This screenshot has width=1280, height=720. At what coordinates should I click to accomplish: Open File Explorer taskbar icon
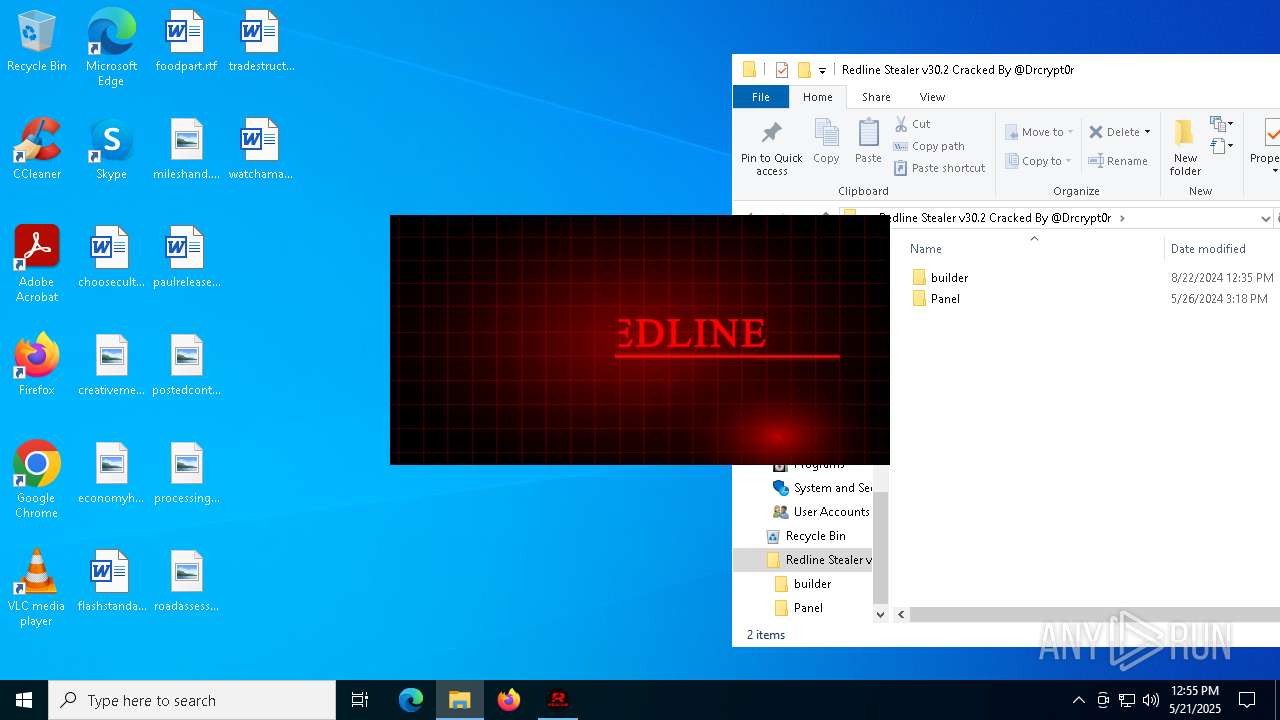pyautogui.click(x=460, y=700)
